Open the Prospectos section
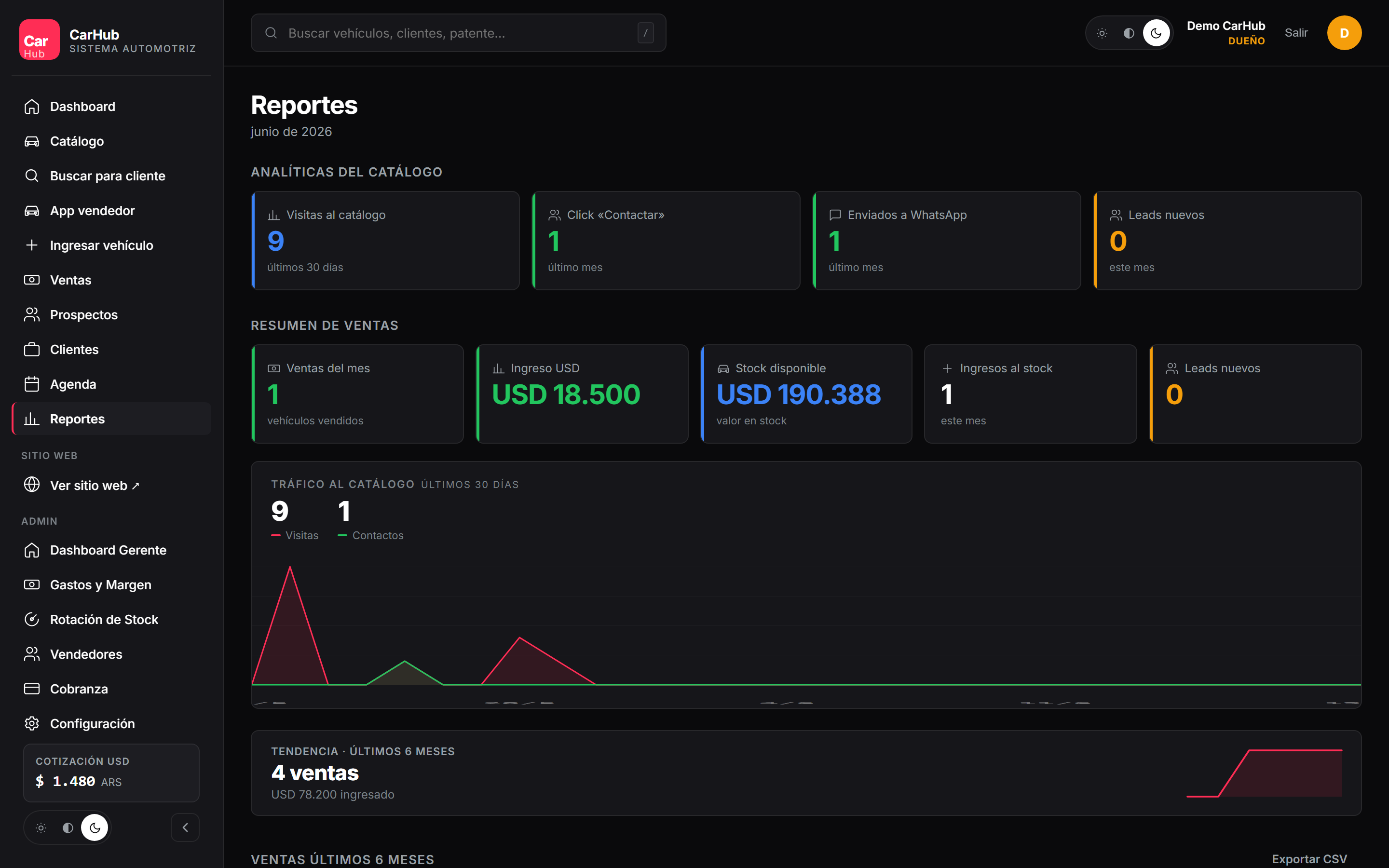Image resolution: width=1389 pixels, height=868 pixels. [111, 314]
